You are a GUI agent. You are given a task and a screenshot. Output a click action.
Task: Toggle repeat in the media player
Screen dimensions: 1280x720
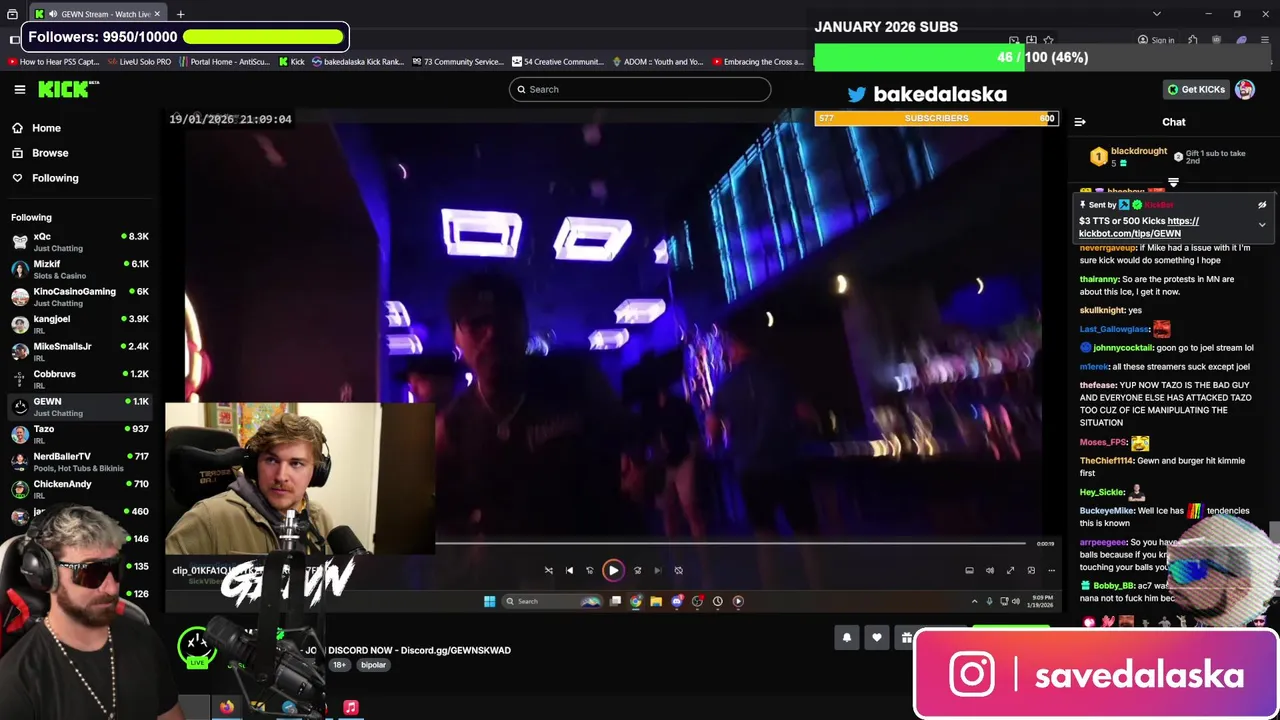click(x=678, y=570)
